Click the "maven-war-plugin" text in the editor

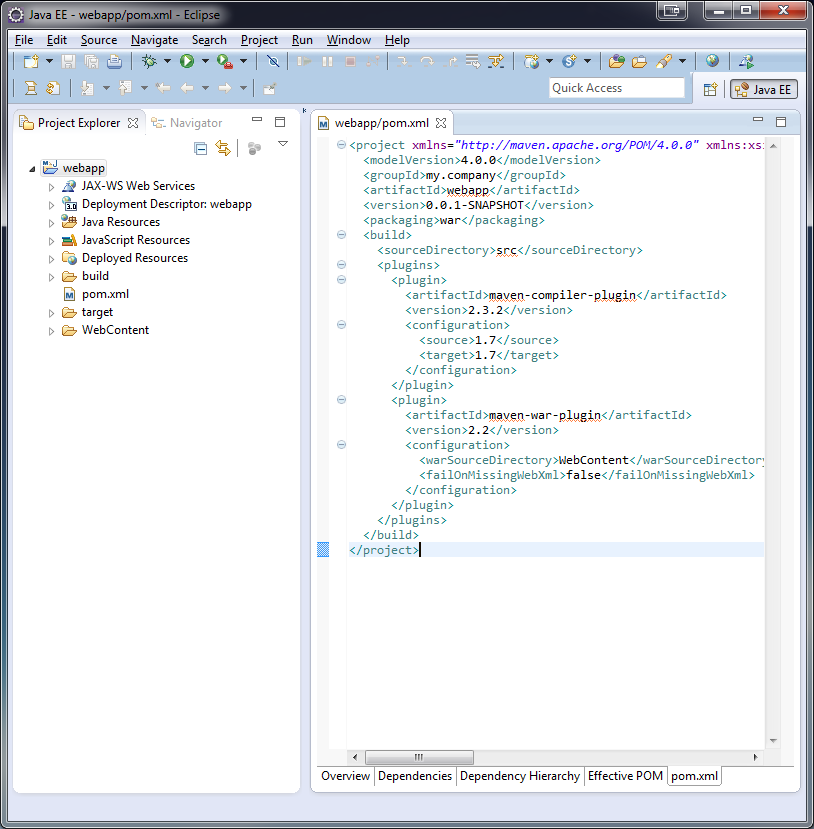(544, 416)
